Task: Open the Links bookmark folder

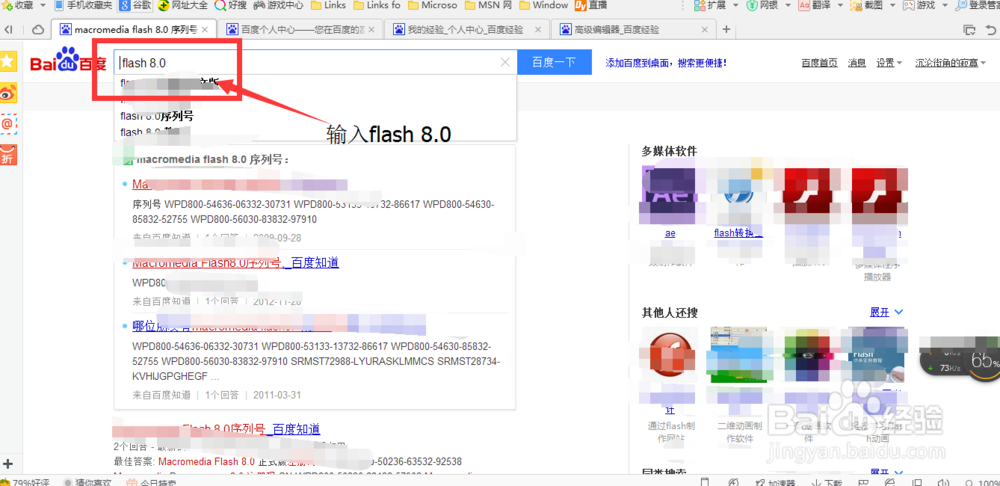Action: click(328, 5)
